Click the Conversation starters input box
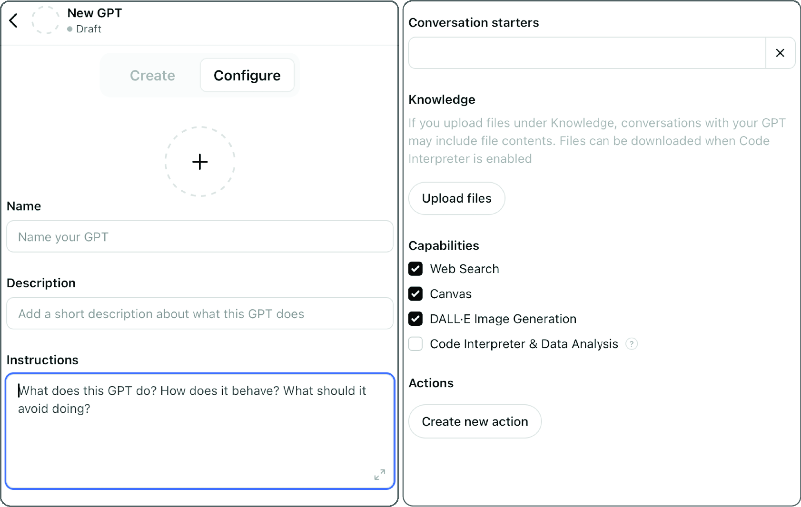Image resolution: width=801 pixels, height=507 pixels. [587, 53]
